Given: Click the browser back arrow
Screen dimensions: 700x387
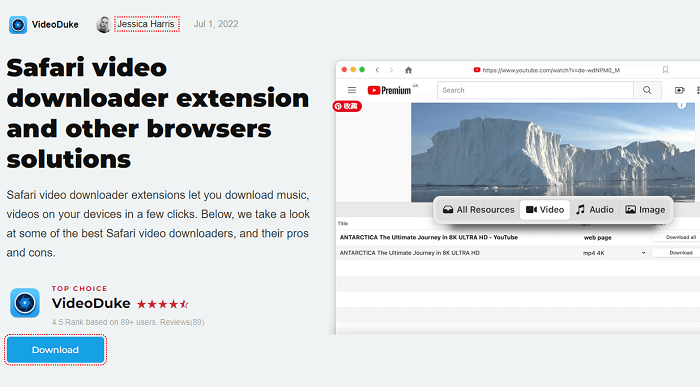Looking at the screenshot, I should tap(377, 70).
